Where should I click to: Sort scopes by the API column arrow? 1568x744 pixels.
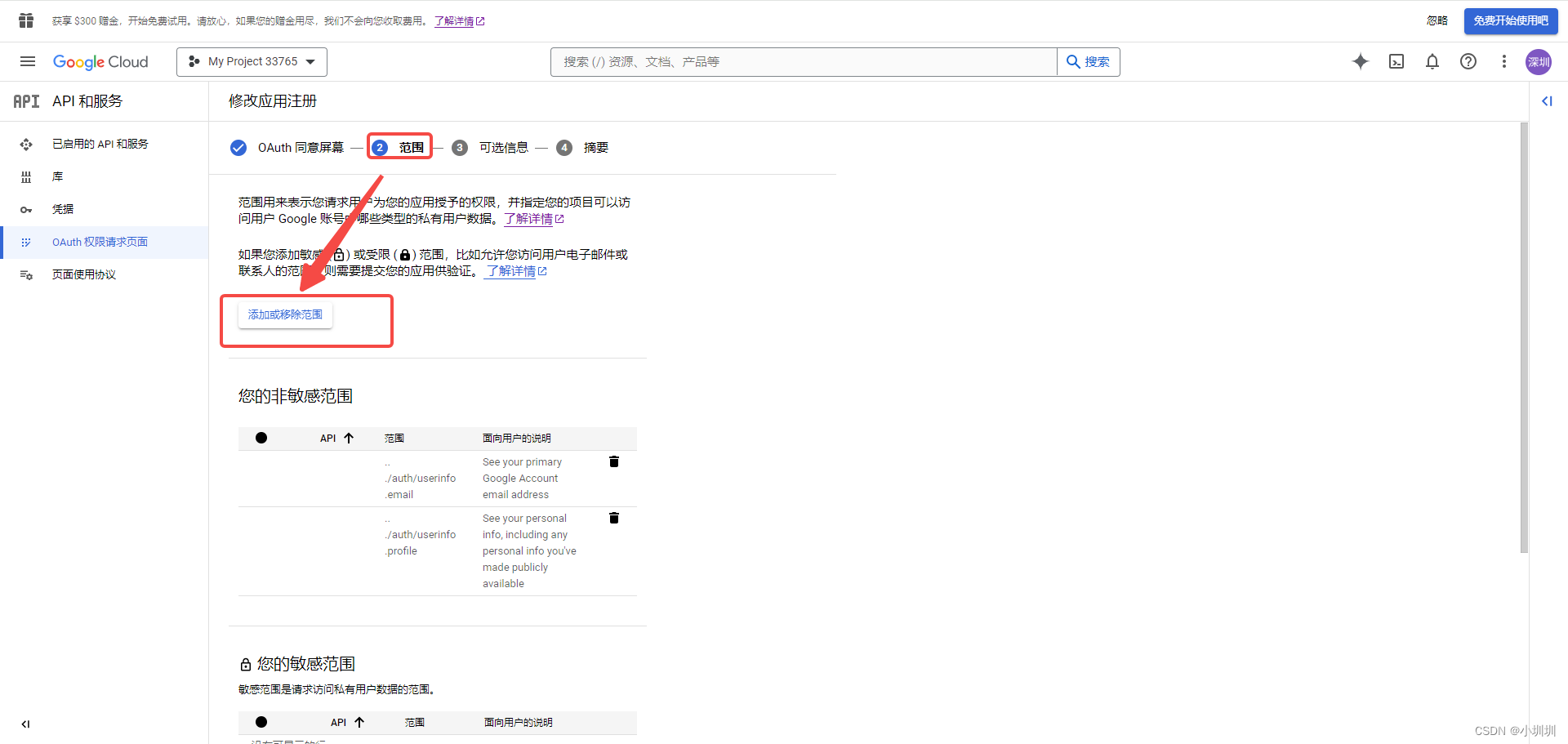(349, 437)
